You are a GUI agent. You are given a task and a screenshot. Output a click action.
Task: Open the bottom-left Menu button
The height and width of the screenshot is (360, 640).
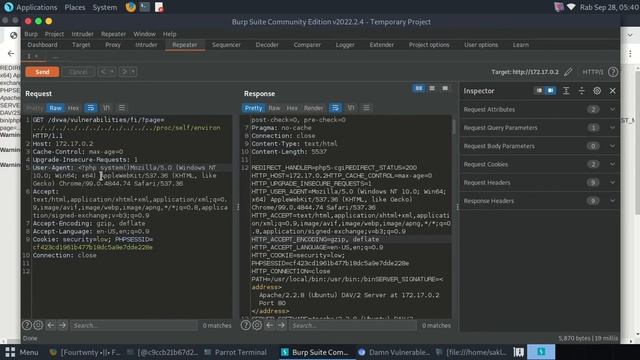click(x=22, y=352)
